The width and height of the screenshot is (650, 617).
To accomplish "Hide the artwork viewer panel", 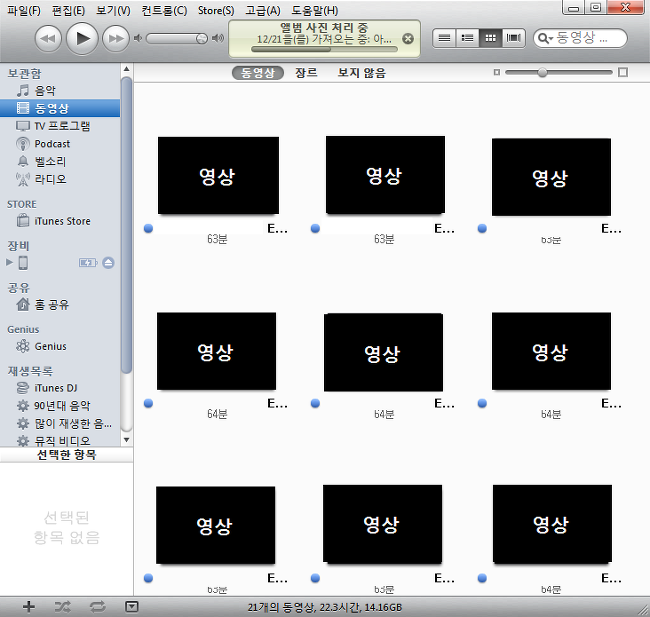I will tap(131, 607).
